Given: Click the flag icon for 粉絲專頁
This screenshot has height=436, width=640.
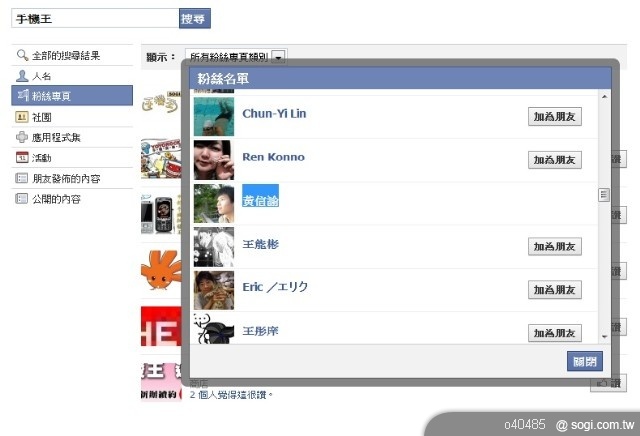Looking at the screenshot, I should (x=23, y=96).
